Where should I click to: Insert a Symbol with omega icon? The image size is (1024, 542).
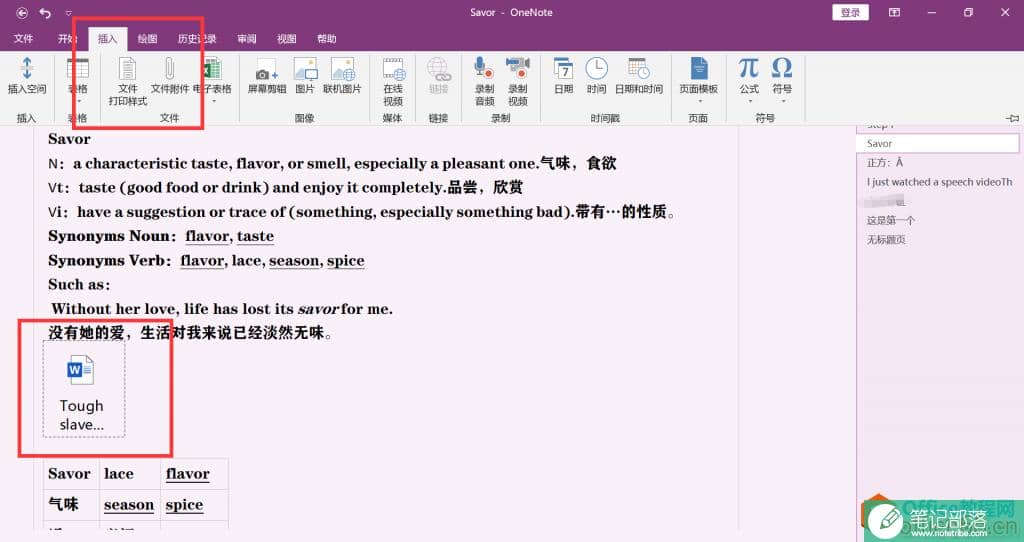782,68
